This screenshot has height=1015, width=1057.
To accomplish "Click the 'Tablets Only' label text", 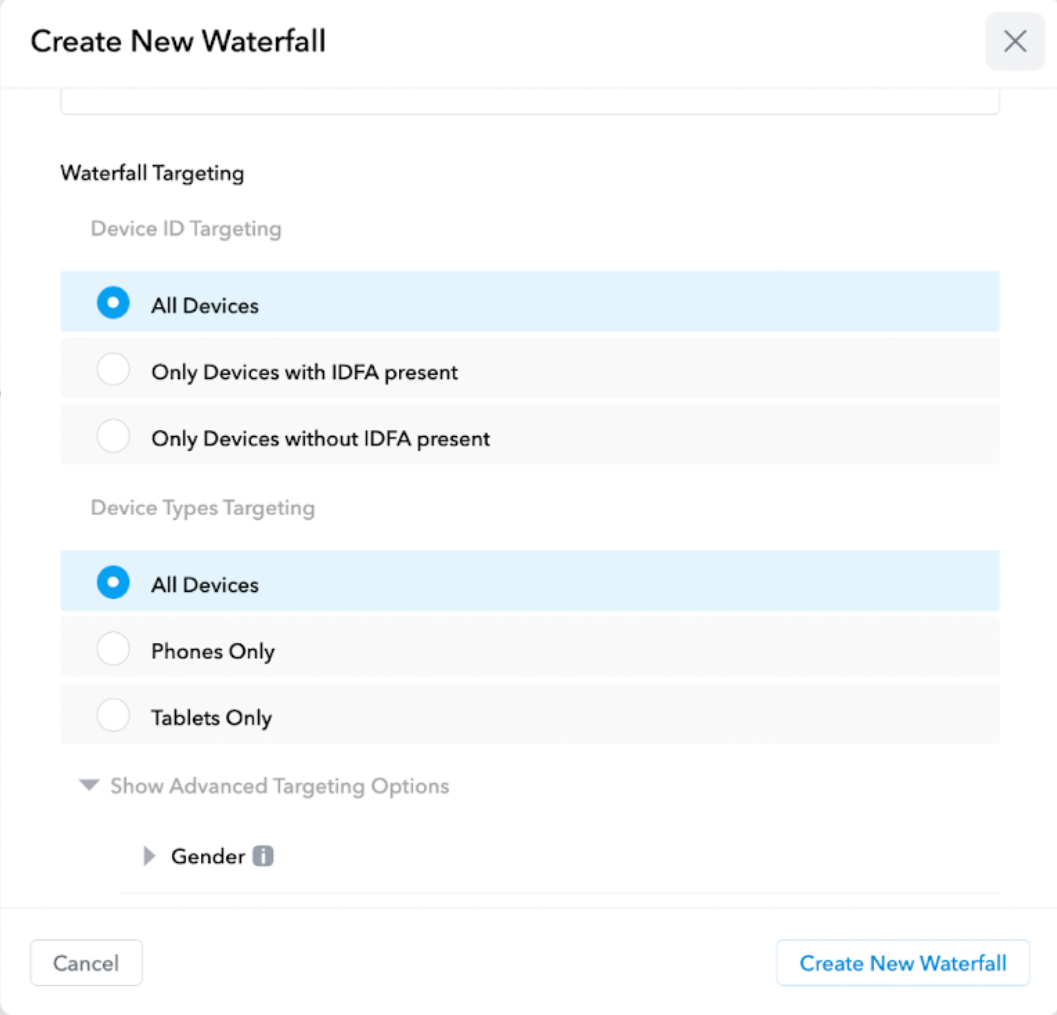I will tap(211, 717).
